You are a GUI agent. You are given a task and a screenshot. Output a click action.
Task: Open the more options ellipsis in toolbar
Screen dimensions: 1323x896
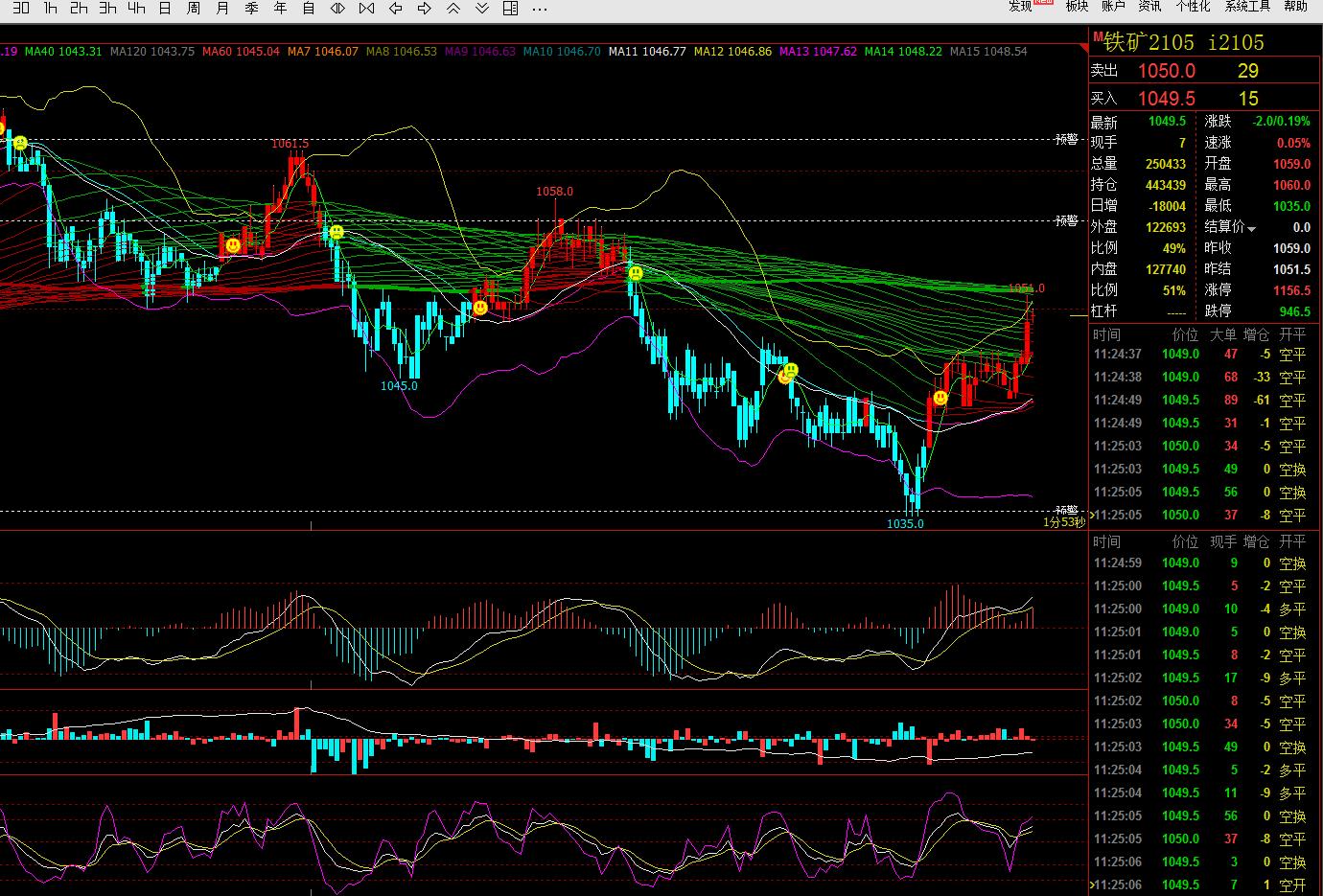(540, 8)
